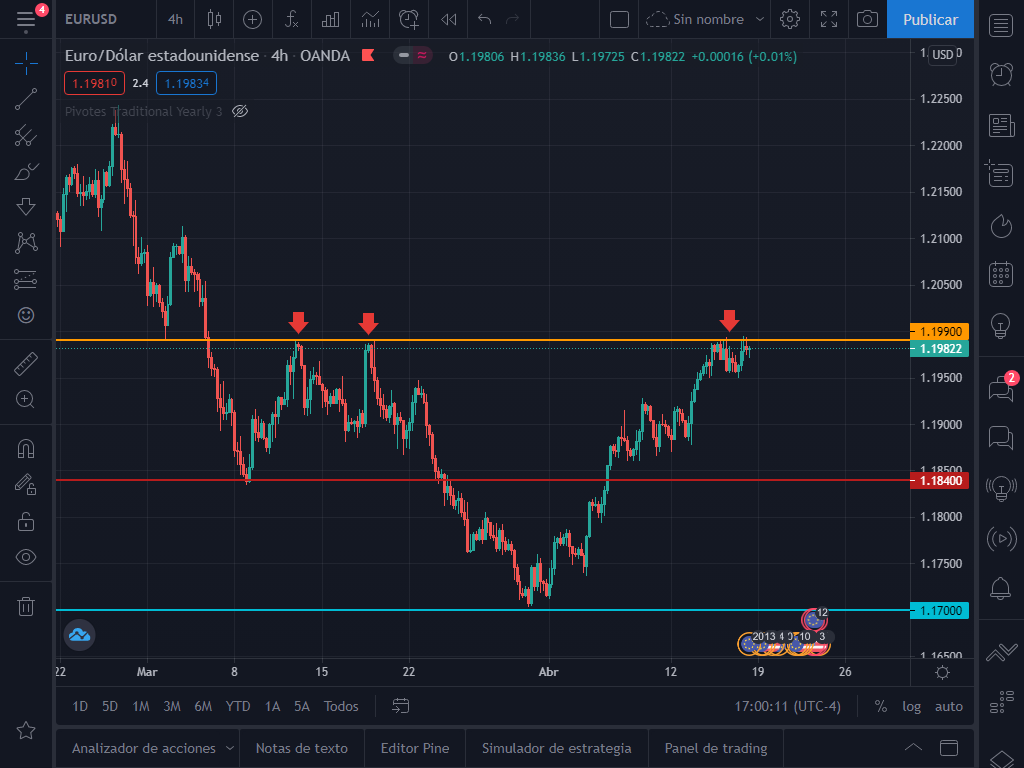Open the XABCD pattern tools
The height and width of the screenshot is (768, 1024).
(x=26, y=243)
